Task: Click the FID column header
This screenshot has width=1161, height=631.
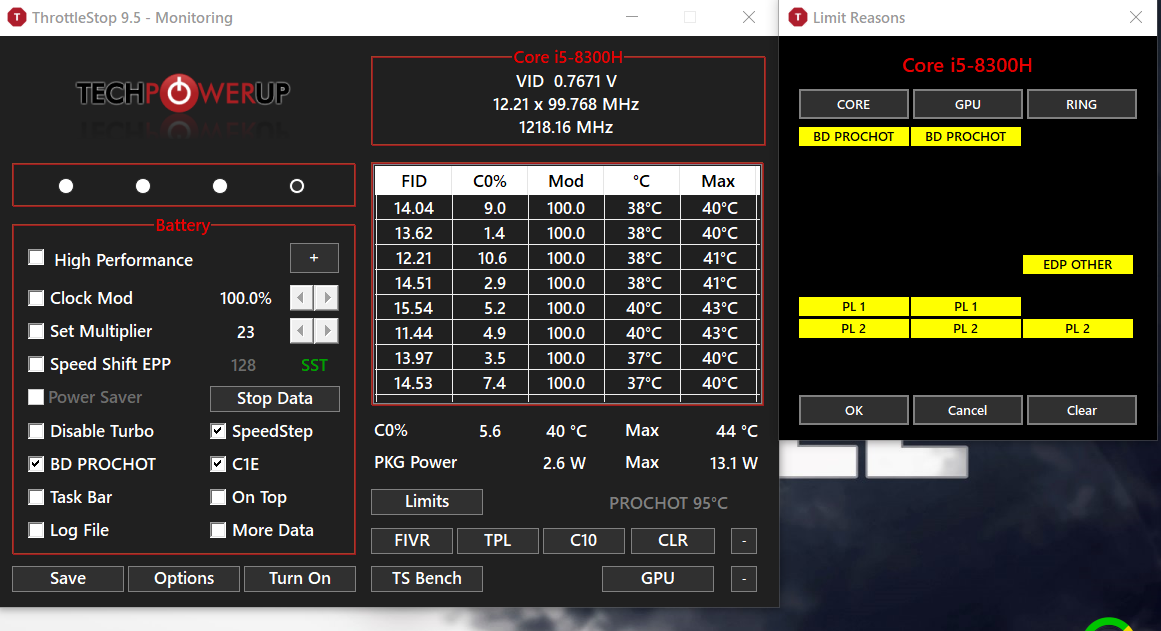Action: coord(414,181)
